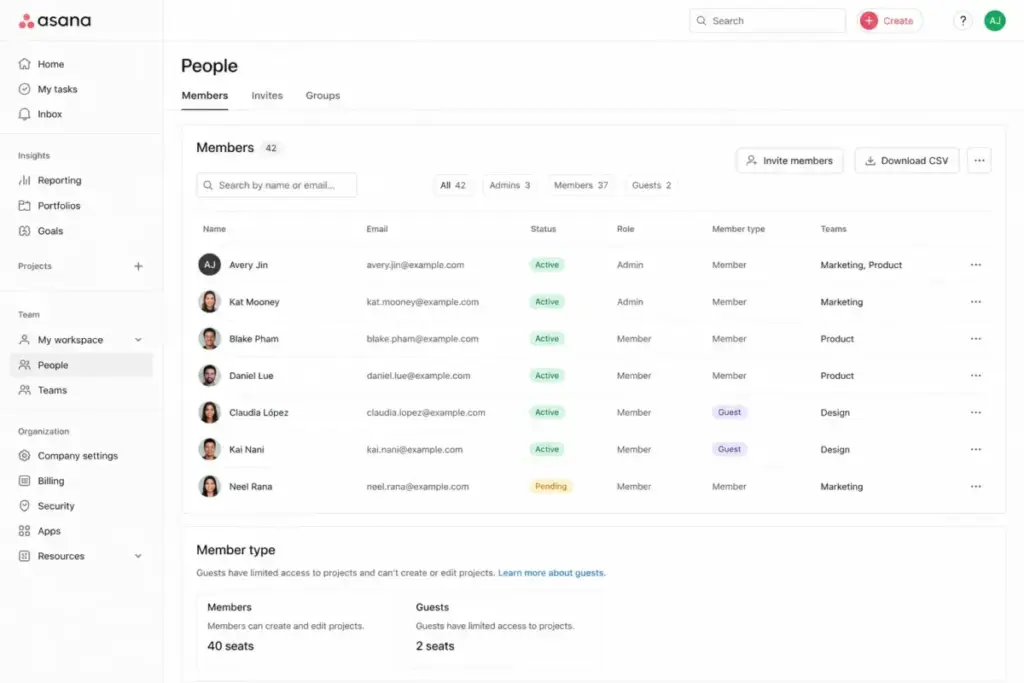Open more options for Neel Rana
Screen dimensions: 1024x683
pyautogui.click(x=976, y=486)
